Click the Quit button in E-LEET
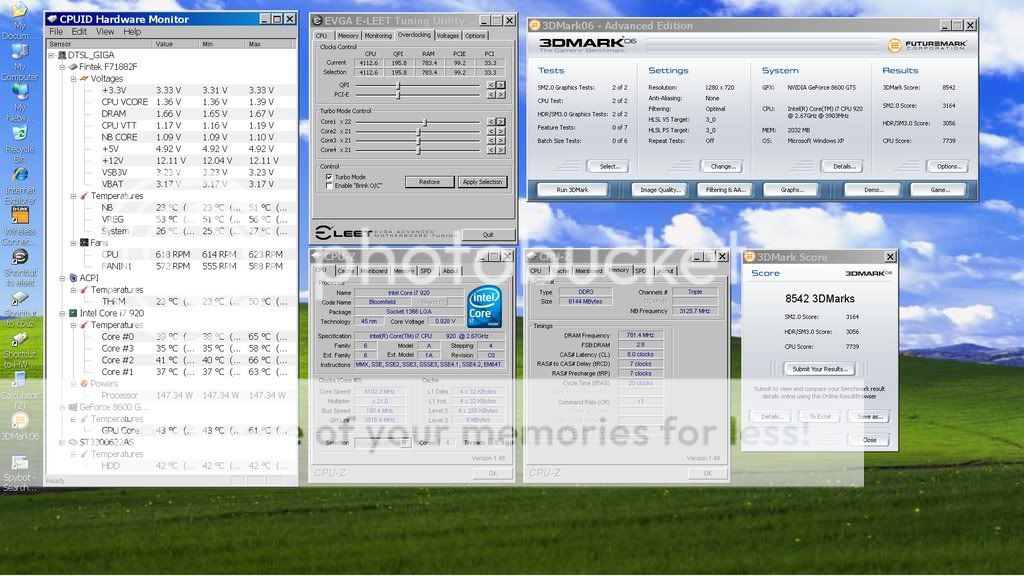1024x576 pixels. coord(488,234)
